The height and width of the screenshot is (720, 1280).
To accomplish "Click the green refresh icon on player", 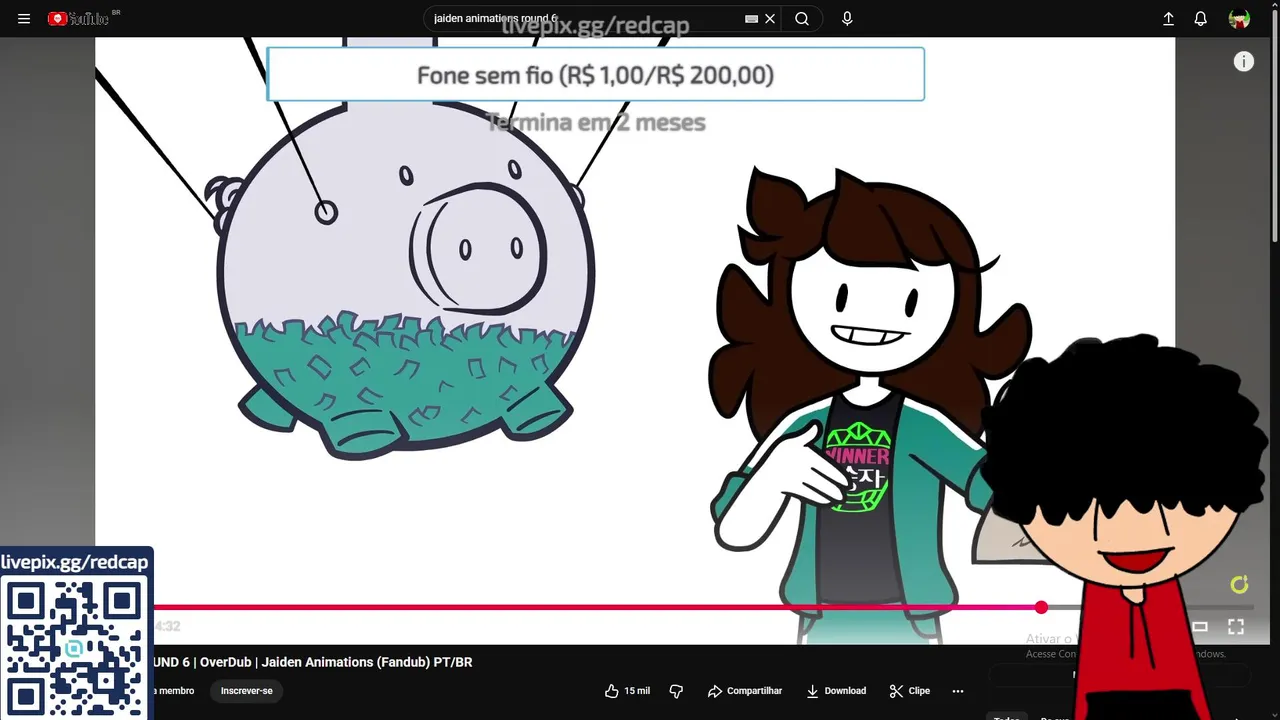I will tap(1239, 585).
